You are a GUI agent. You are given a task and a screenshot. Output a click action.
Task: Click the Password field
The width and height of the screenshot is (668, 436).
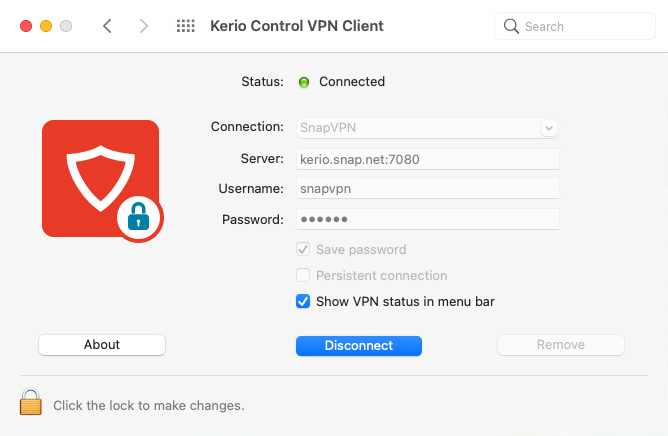(x=428, y=219)
